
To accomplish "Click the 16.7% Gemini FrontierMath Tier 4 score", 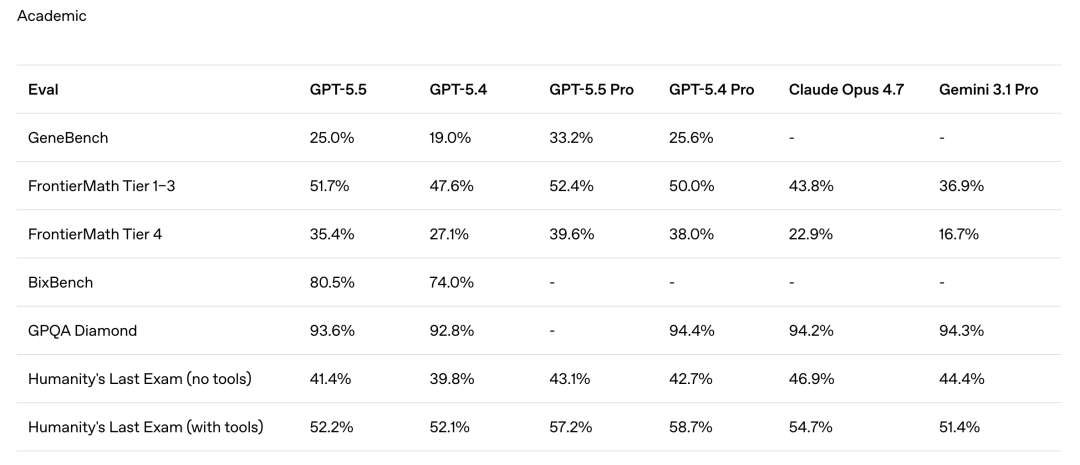I will (959, 234).
